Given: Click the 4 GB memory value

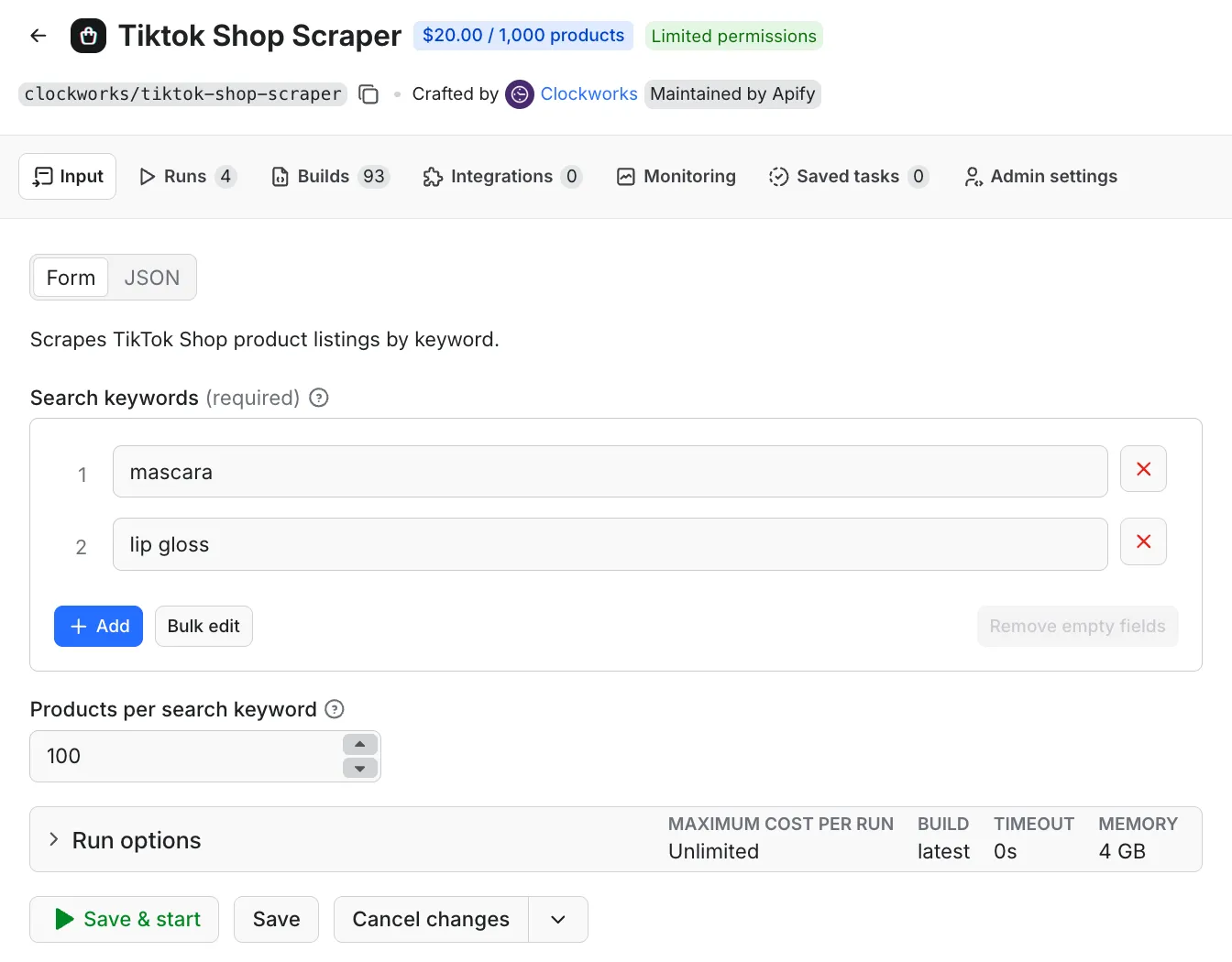Looking at the screenshot, I should coord(1122,851).
